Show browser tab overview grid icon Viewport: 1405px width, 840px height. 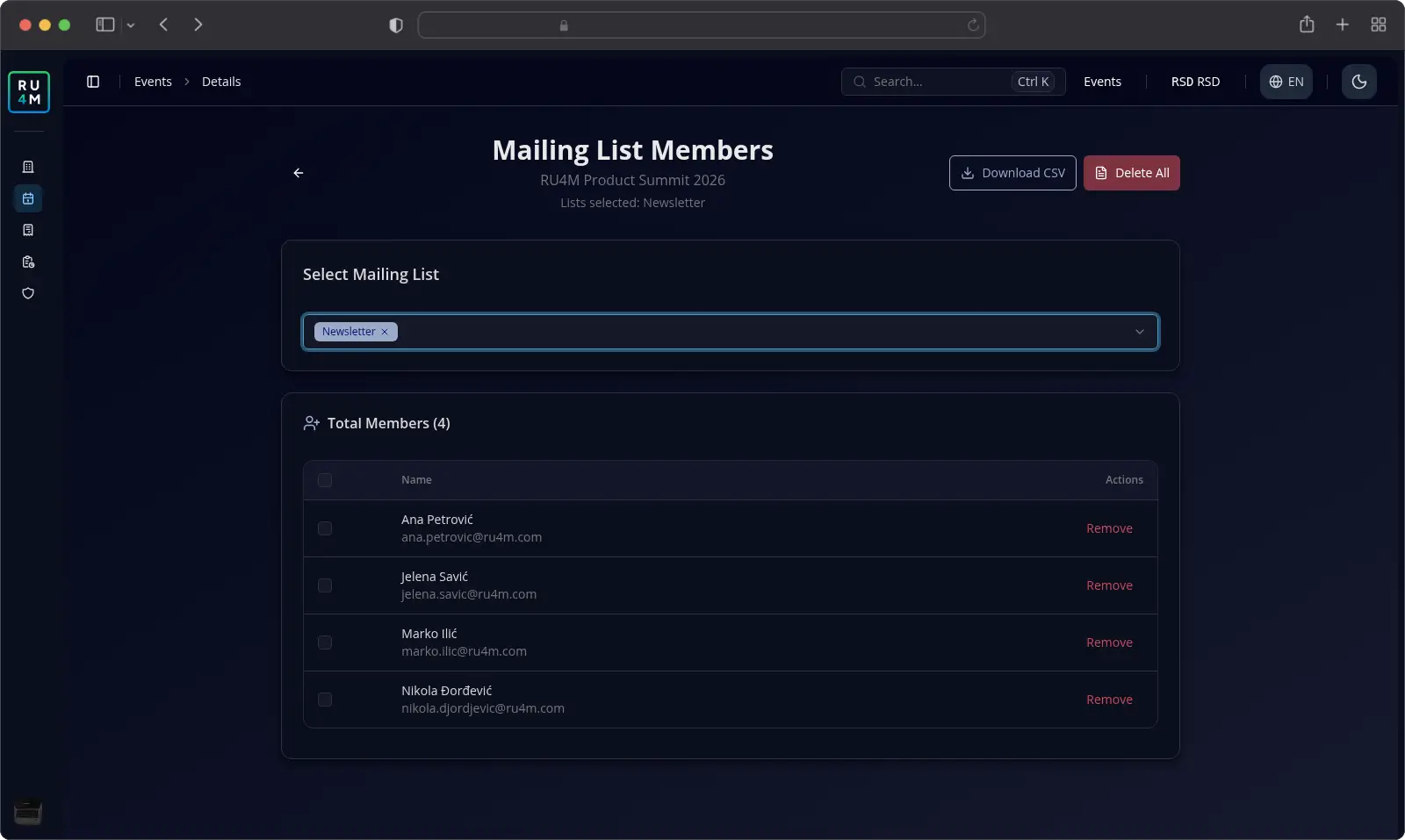click(x=1379, y=25)
